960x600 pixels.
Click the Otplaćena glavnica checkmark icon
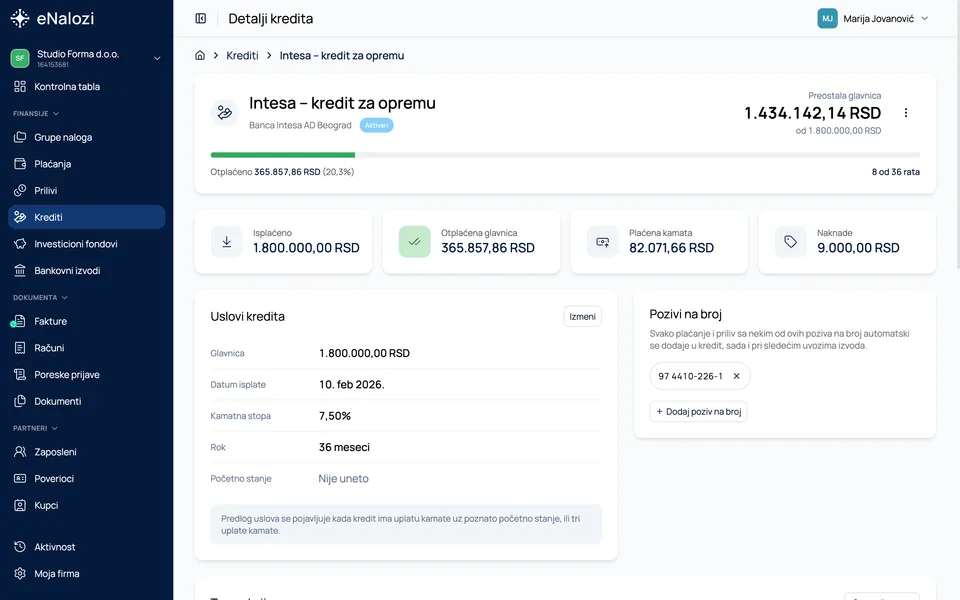[414, 242]
